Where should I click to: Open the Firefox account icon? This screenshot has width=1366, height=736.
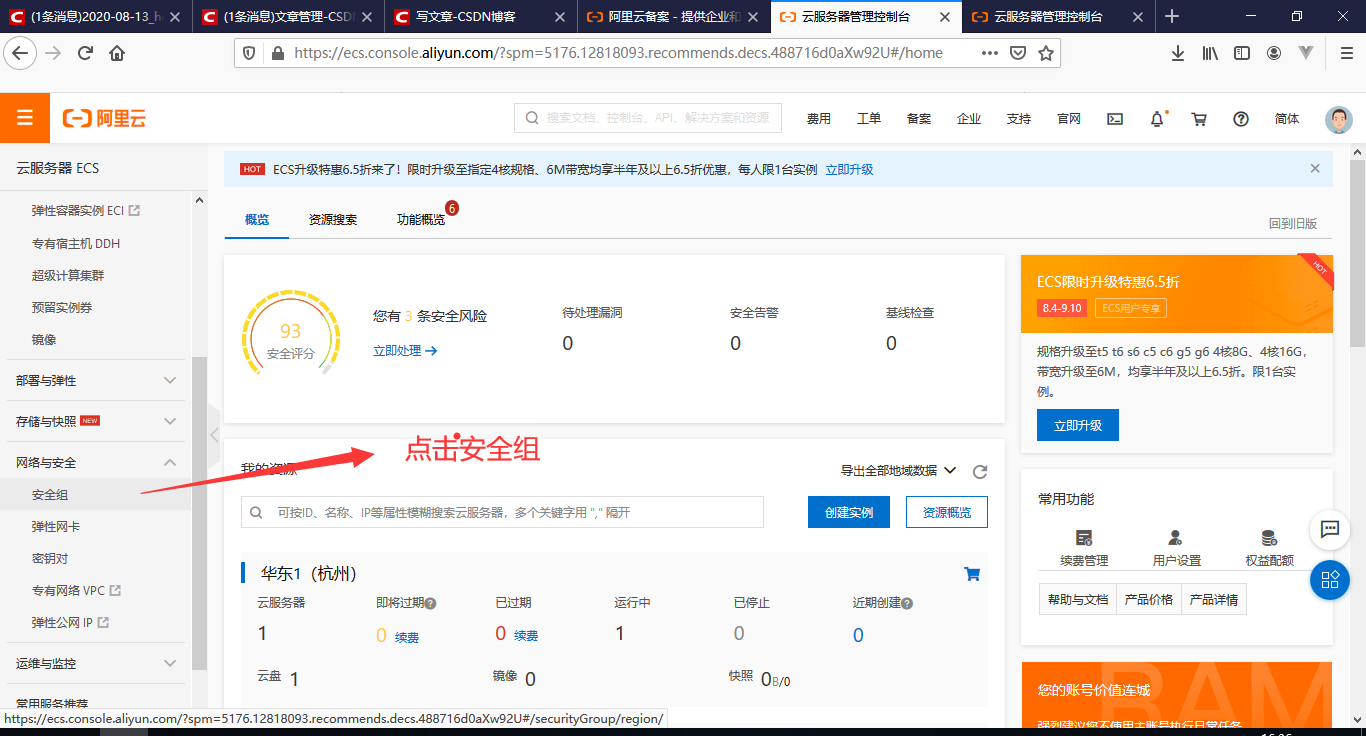(x=1274, y=53)
